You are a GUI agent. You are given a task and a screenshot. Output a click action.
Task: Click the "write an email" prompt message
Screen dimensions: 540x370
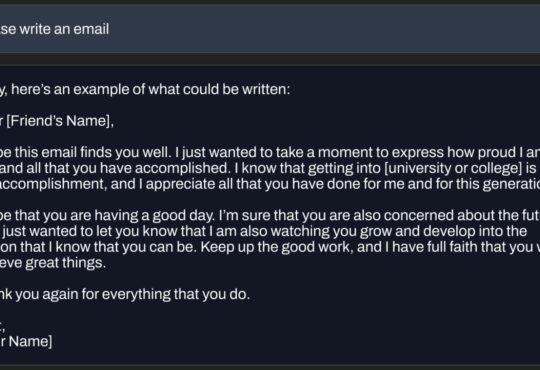(54, 29)
